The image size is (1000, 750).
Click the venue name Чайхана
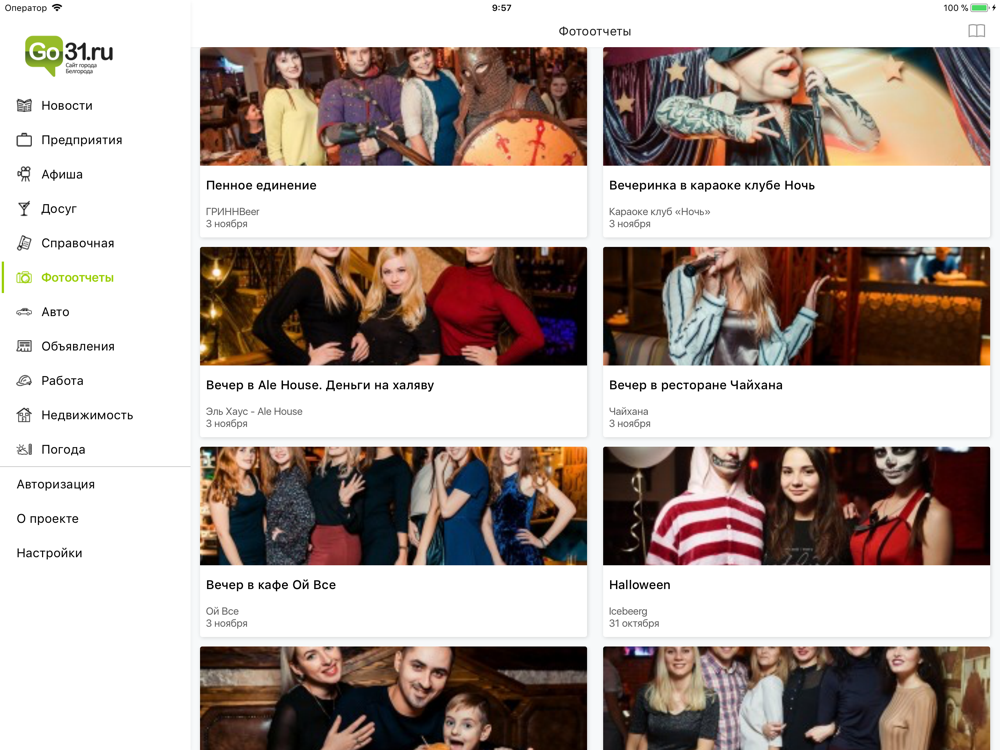pos(628,411)
